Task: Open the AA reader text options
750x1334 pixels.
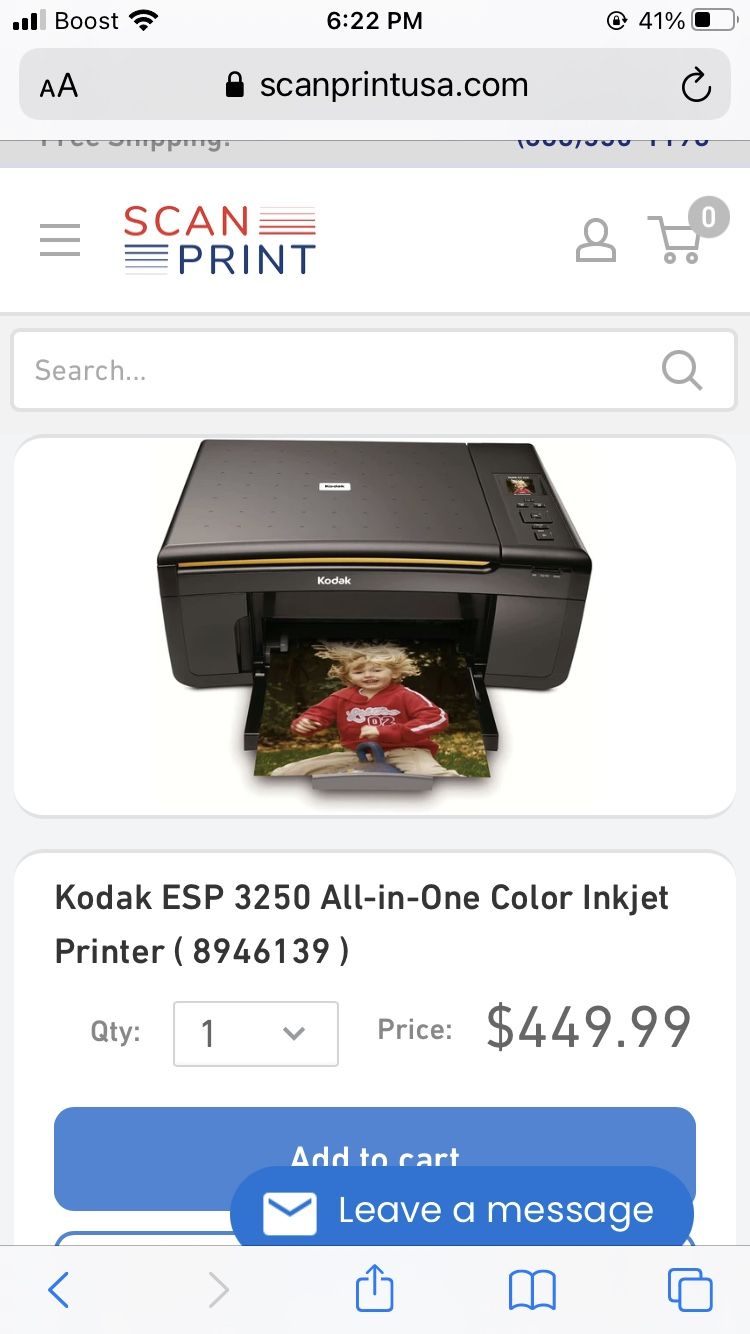Action: click(59, 86)
